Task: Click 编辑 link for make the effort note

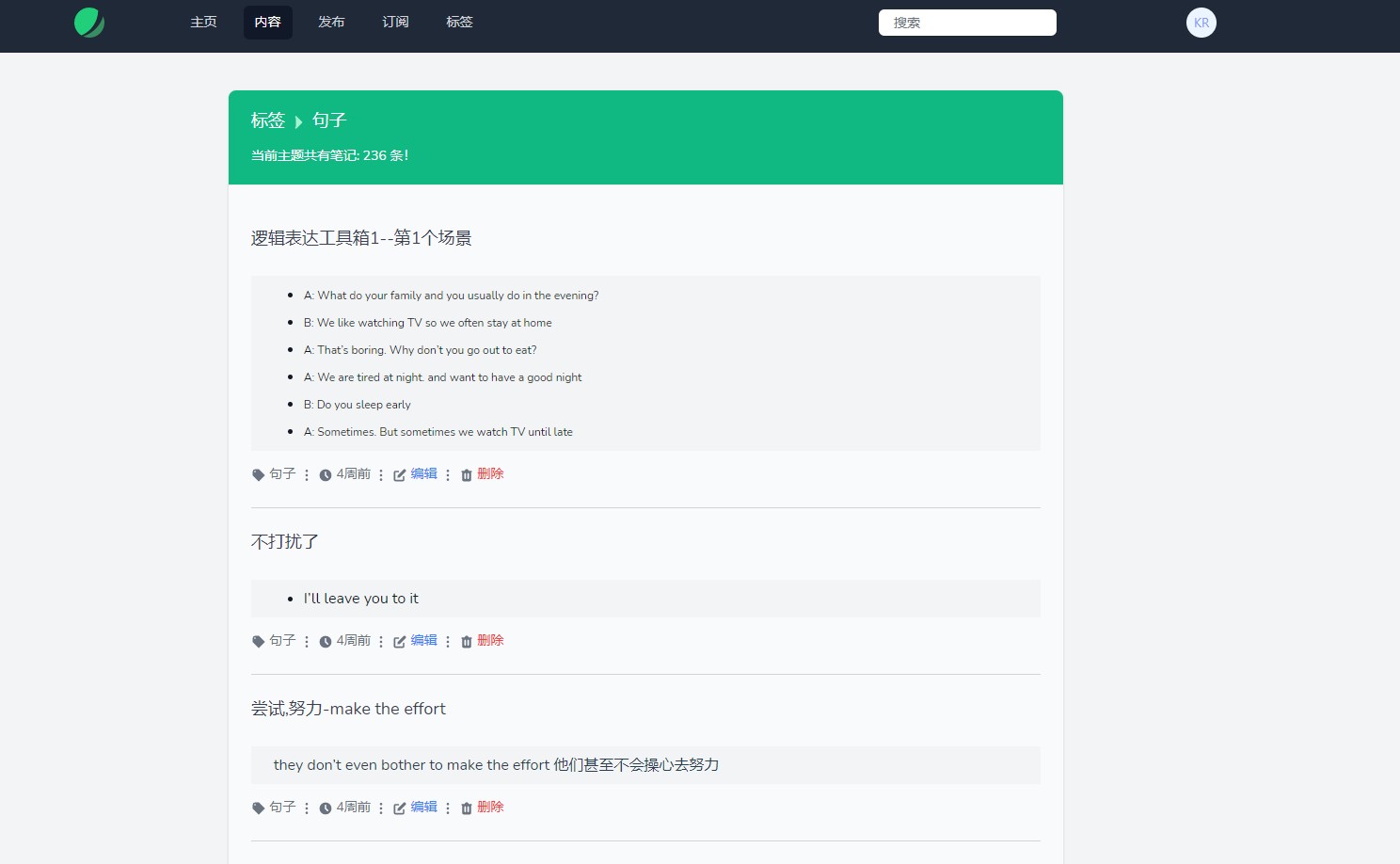Action: [424, 807]
